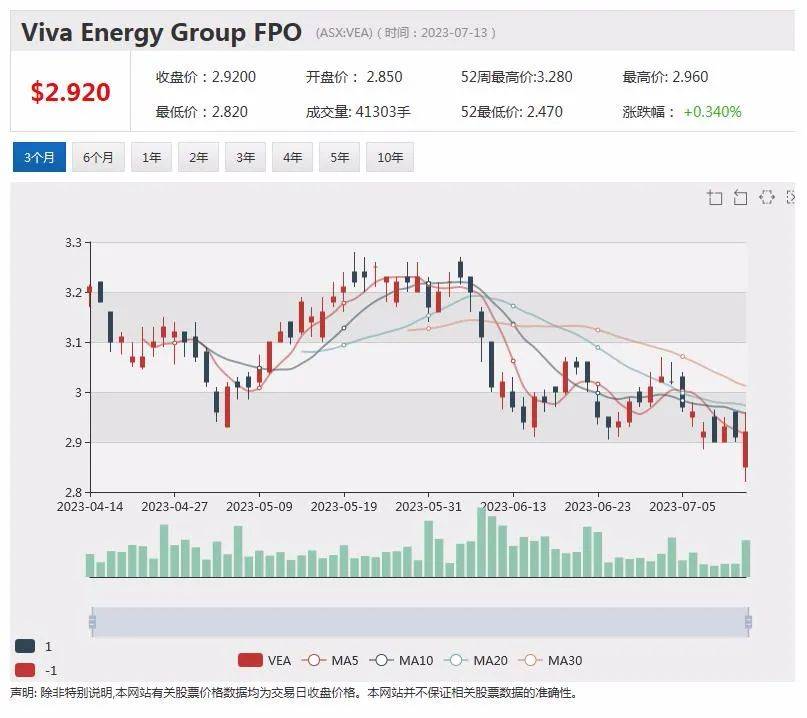The width and height of the screenshot is (807, 718).
Task: View the 10年 price history
Action: tap(389, 157)
